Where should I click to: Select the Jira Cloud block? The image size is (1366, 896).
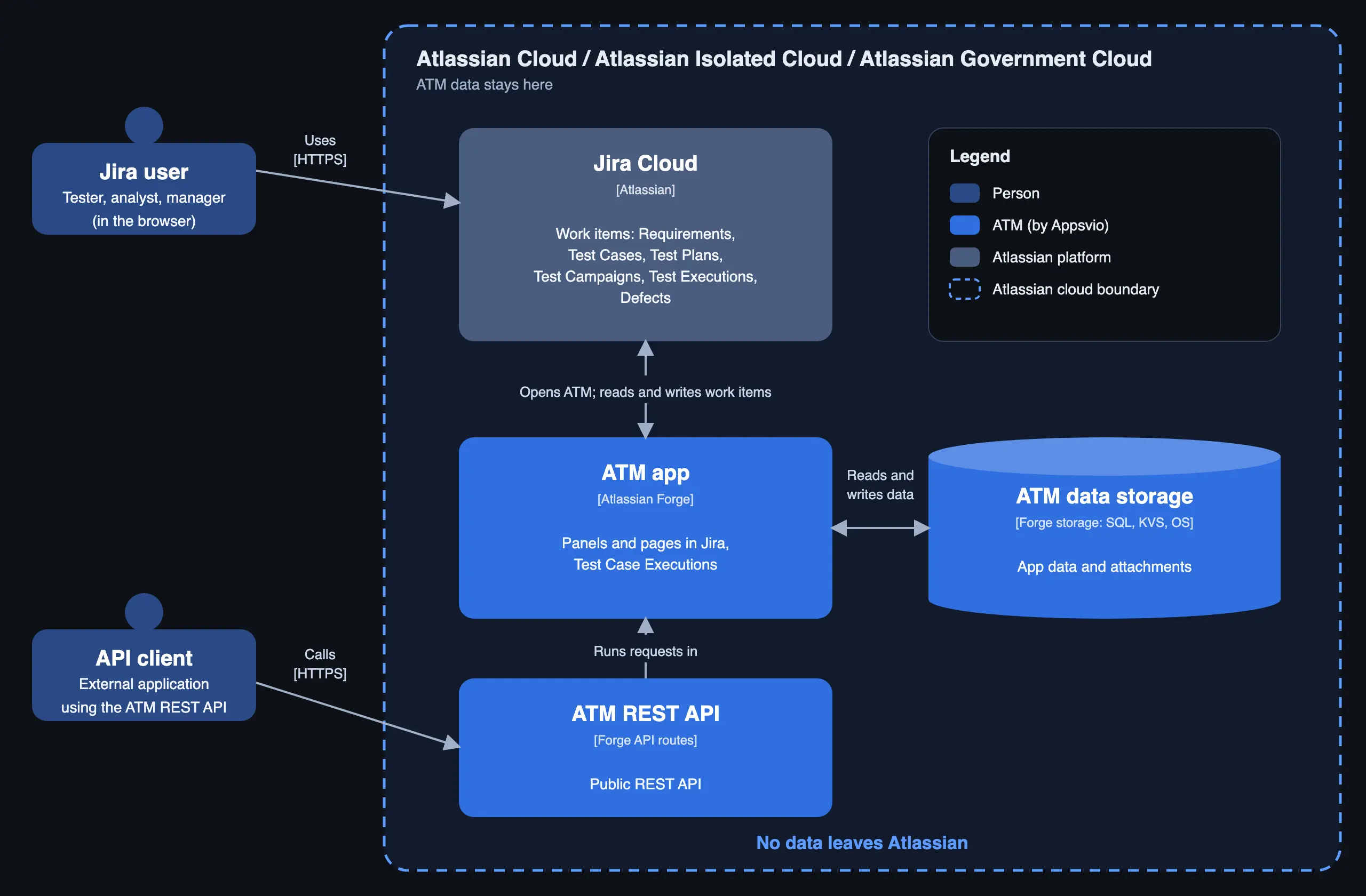click(x=645, y=235)
